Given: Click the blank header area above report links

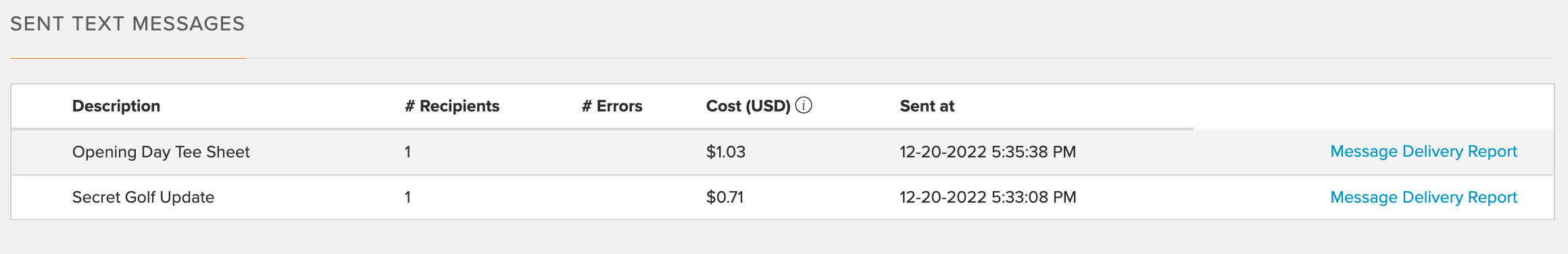Looking at the screenshot, I should pos(1373,106).
